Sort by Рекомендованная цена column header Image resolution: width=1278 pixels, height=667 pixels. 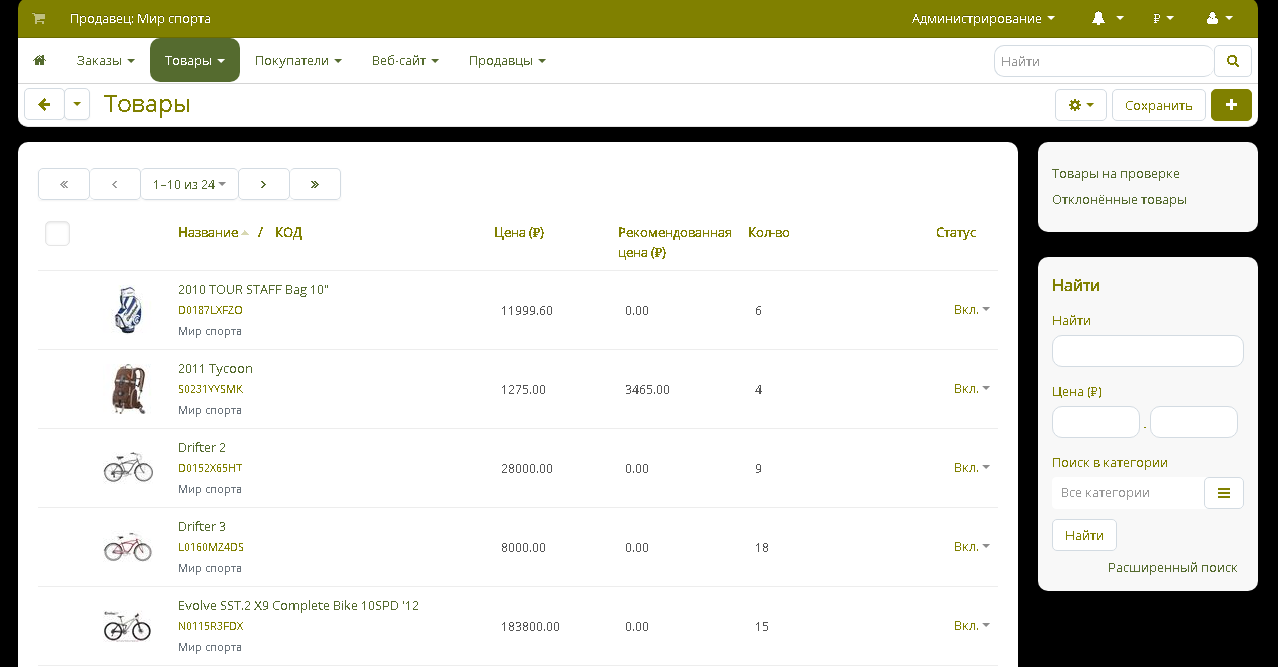[674, 242]
